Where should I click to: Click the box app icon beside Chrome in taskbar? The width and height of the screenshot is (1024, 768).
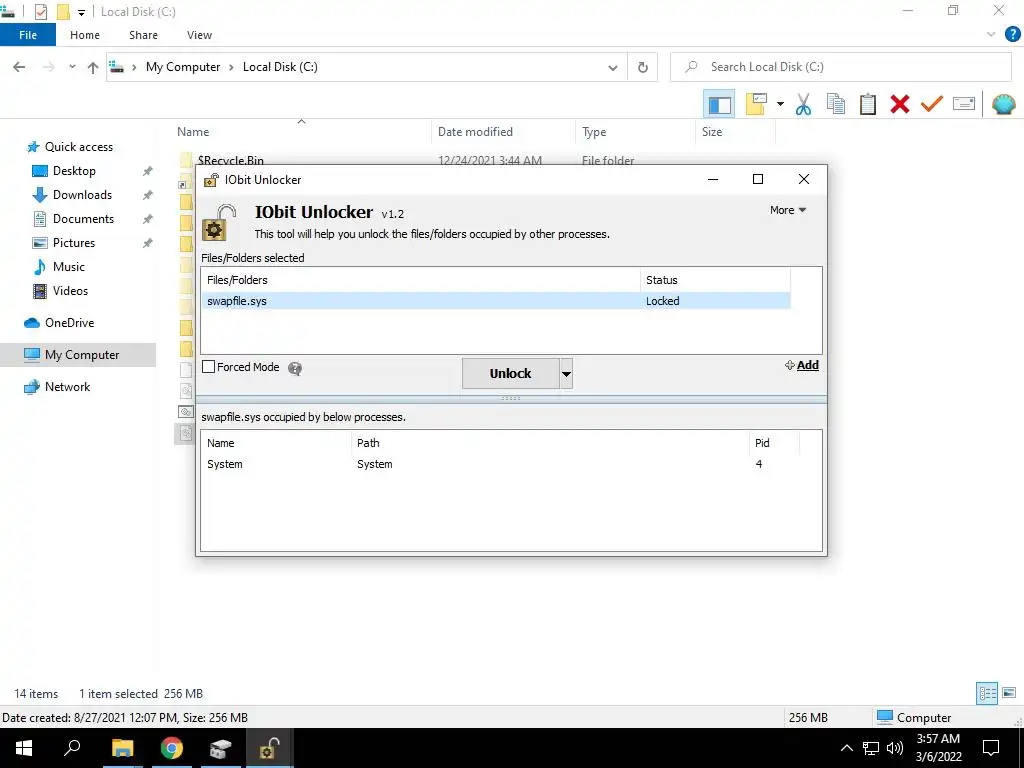click(221, 748)
